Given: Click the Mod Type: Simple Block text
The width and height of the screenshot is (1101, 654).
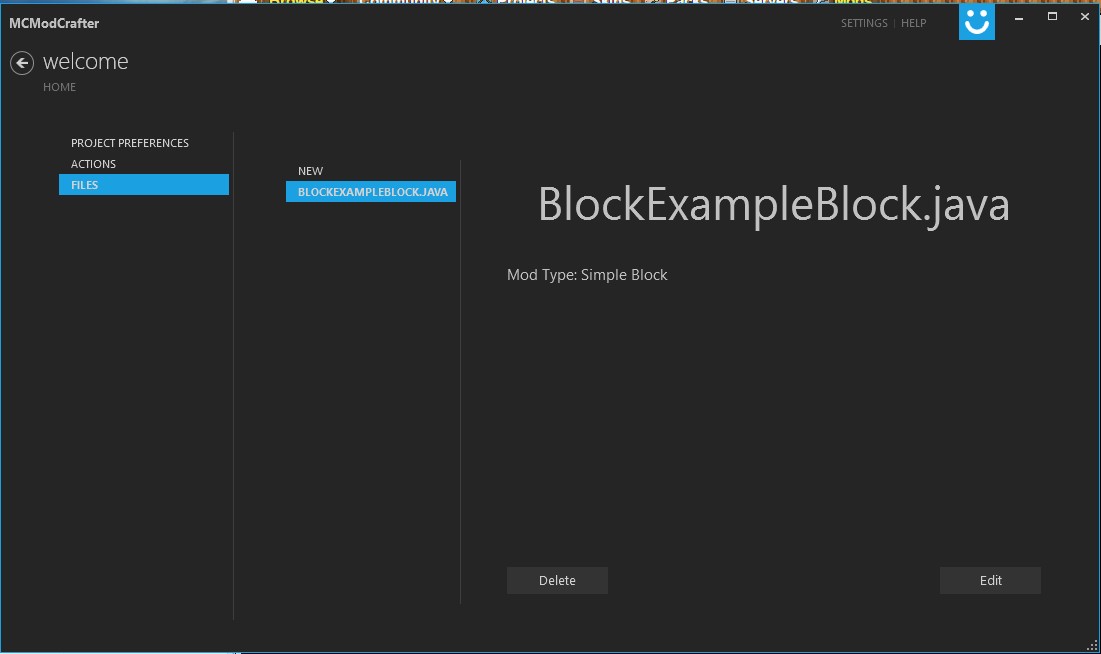Looking at the screenshot, I should pos(587,275).
